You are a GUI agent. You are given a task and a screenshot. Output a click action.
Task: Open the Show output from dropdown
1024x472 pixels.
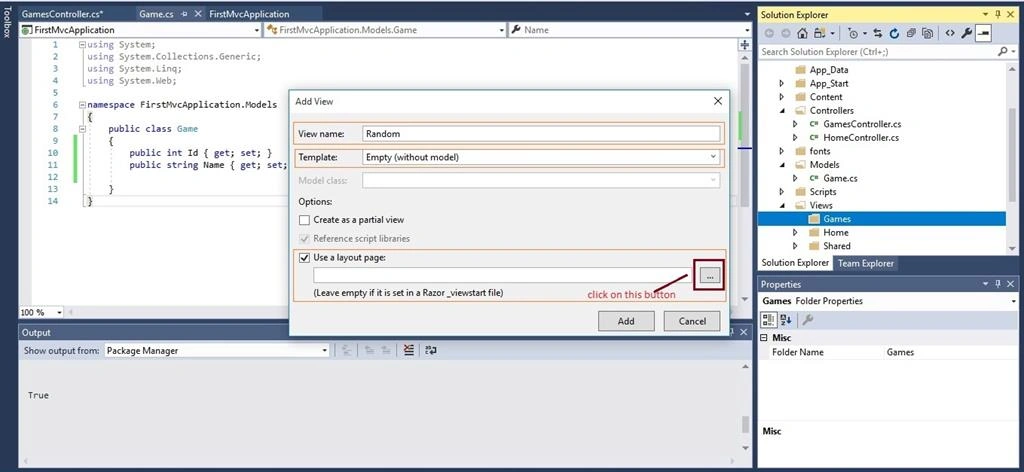pos(325,351)
